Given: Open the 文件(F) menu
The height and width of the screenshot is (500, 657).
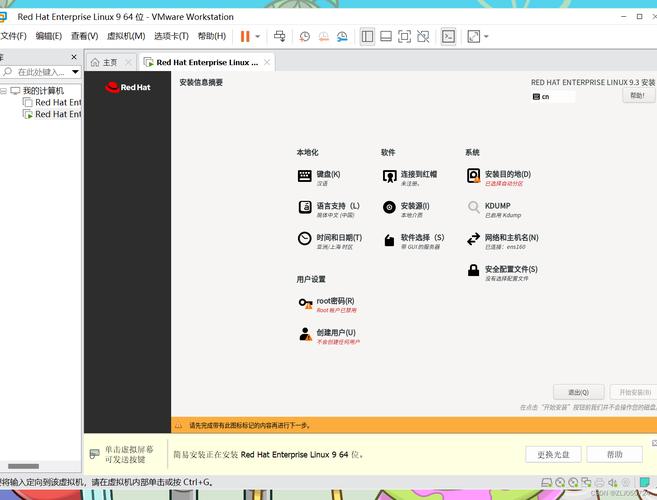Looking at the screenshot, I should click(x=13, y=36).
